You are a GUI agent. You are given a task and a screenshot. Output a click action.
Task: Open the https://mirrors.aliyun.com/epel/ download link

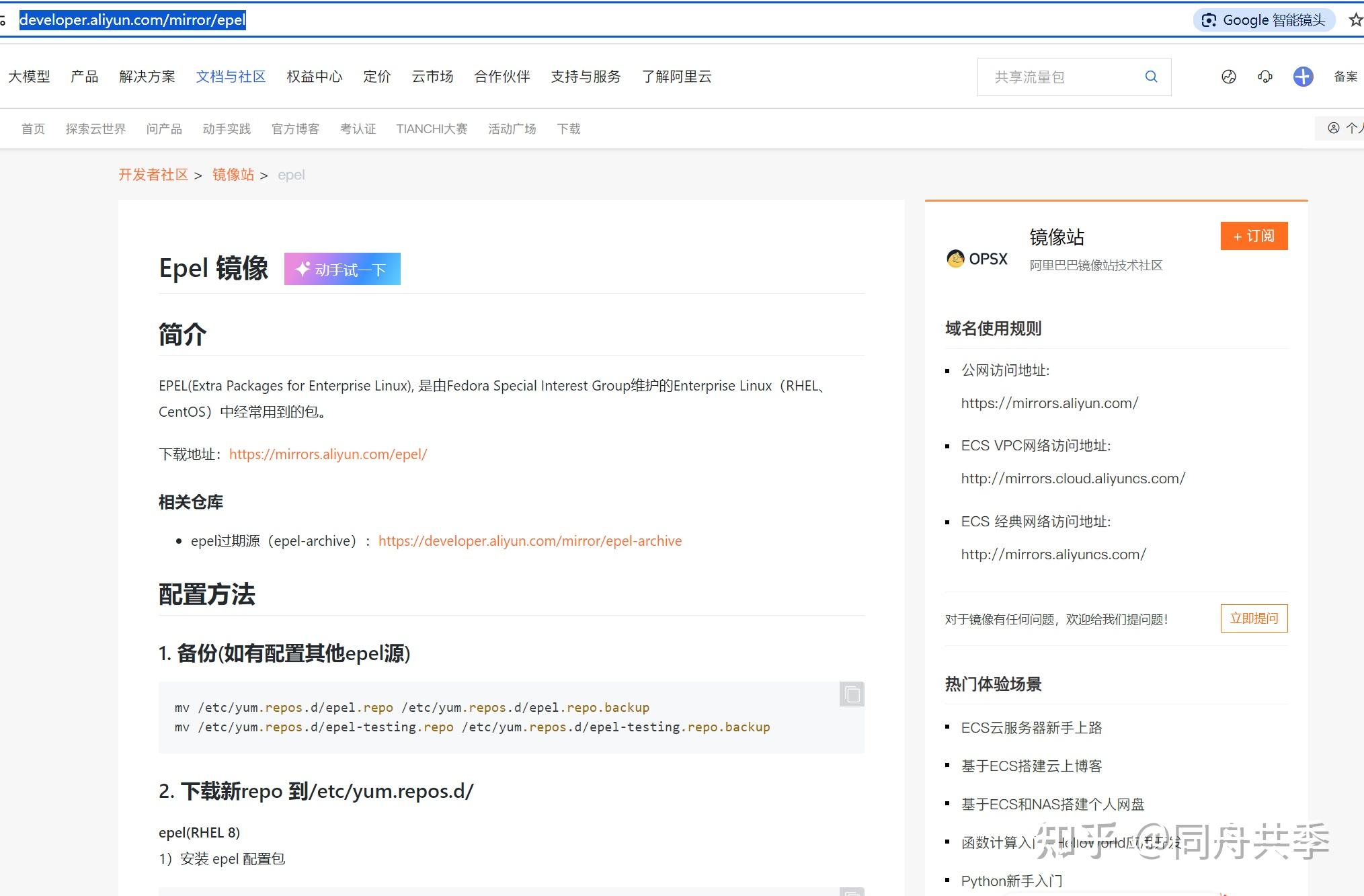[328, 454]
